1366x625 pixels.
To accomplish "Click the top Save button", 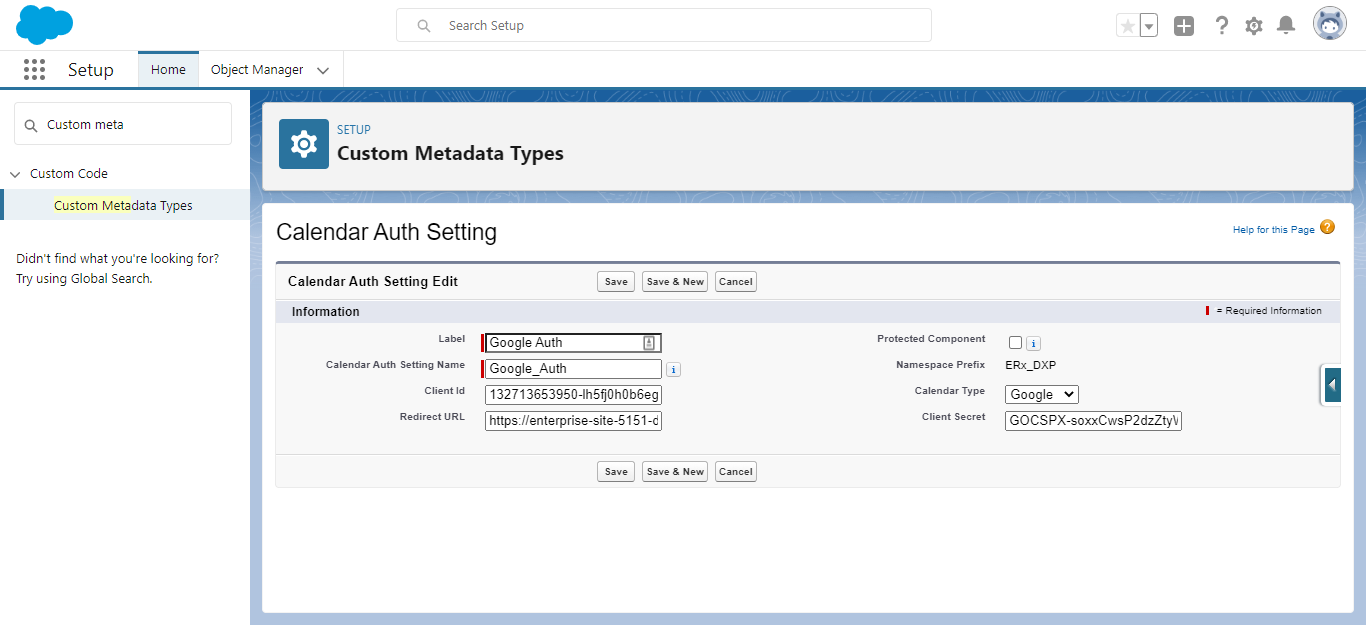I will pos(616,282).
